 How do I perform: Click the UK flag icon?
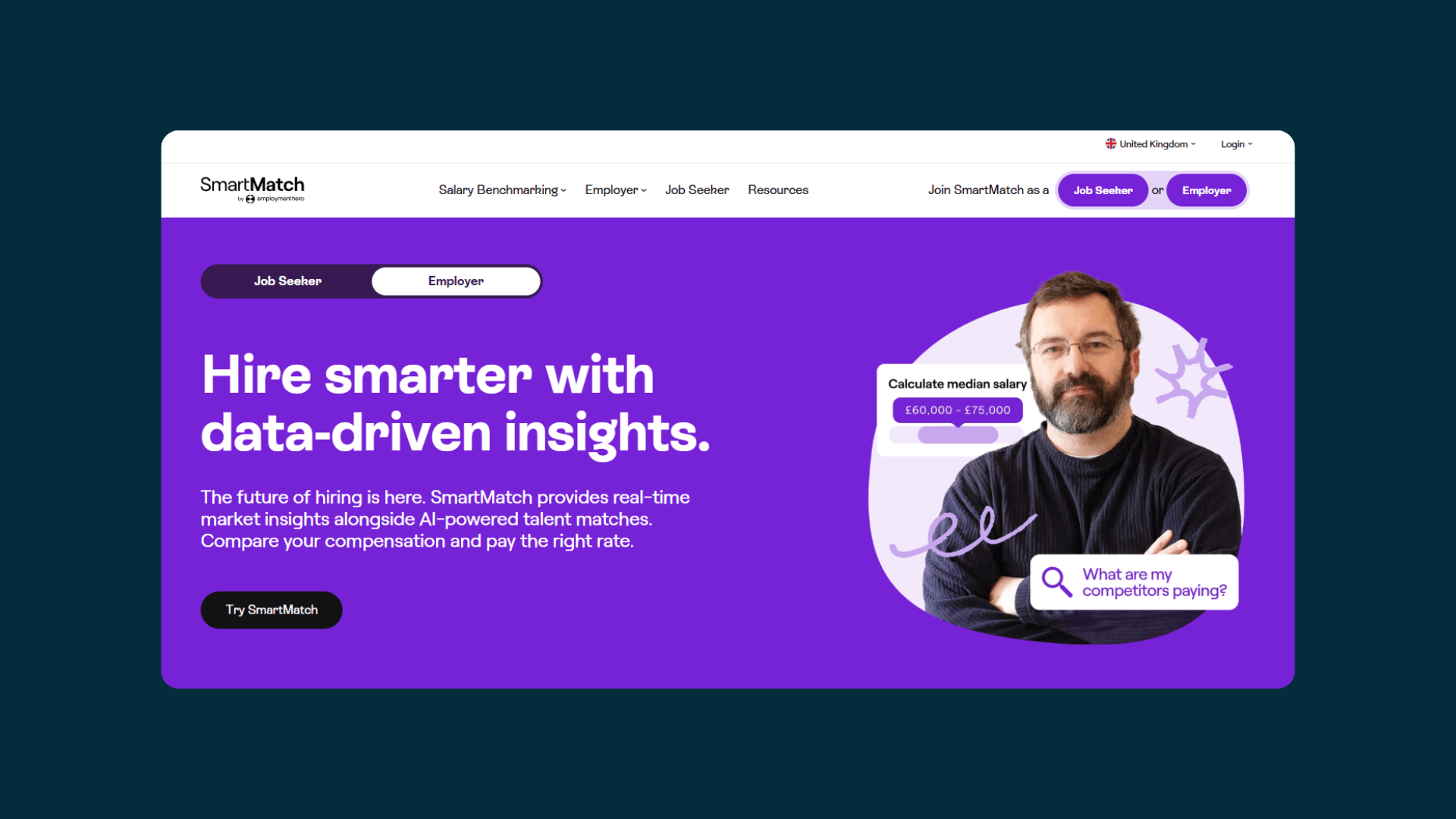tap(1110, 144)
